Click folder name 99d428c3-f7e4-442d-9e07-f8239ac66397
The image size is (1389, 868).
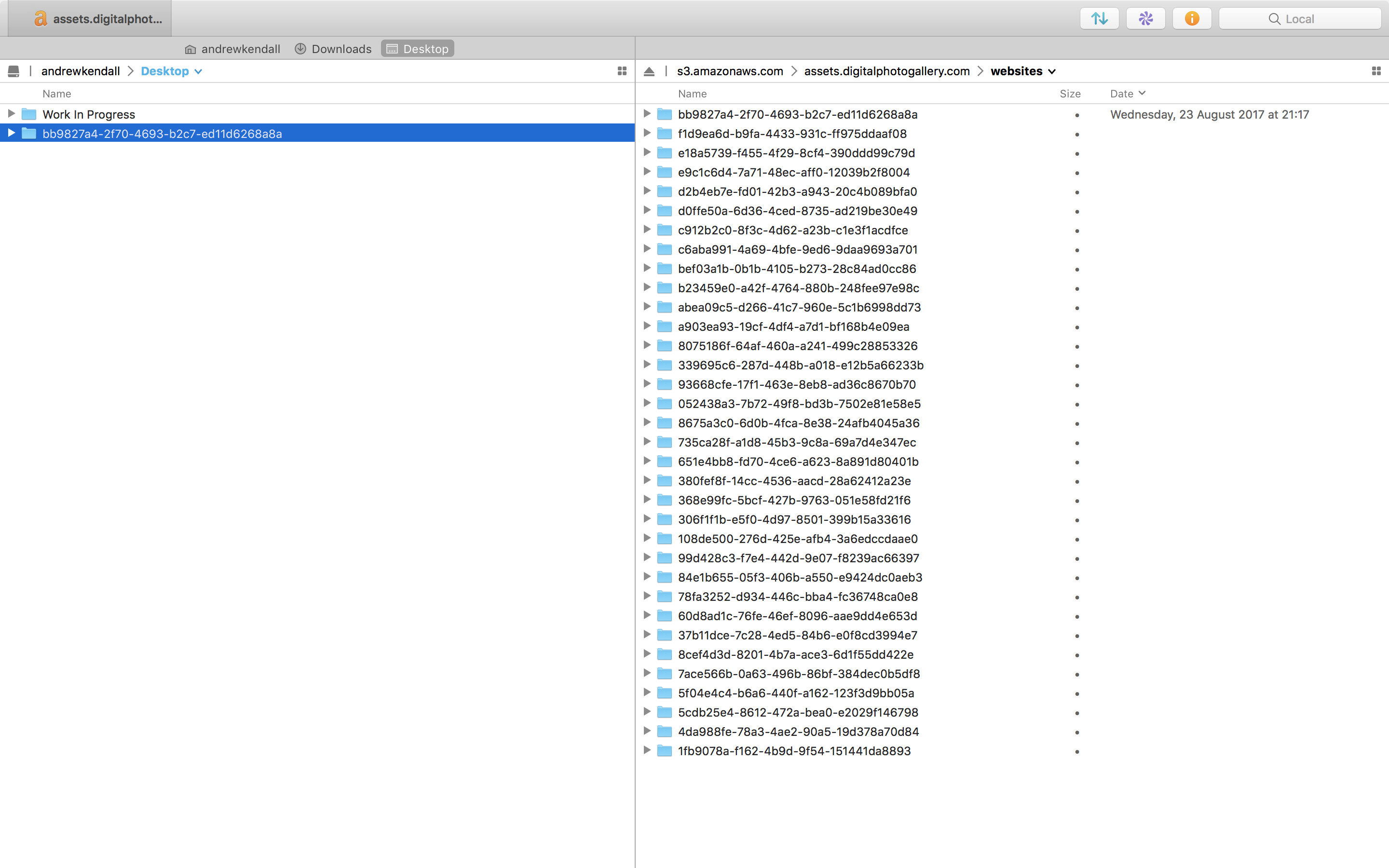(798, 558)
